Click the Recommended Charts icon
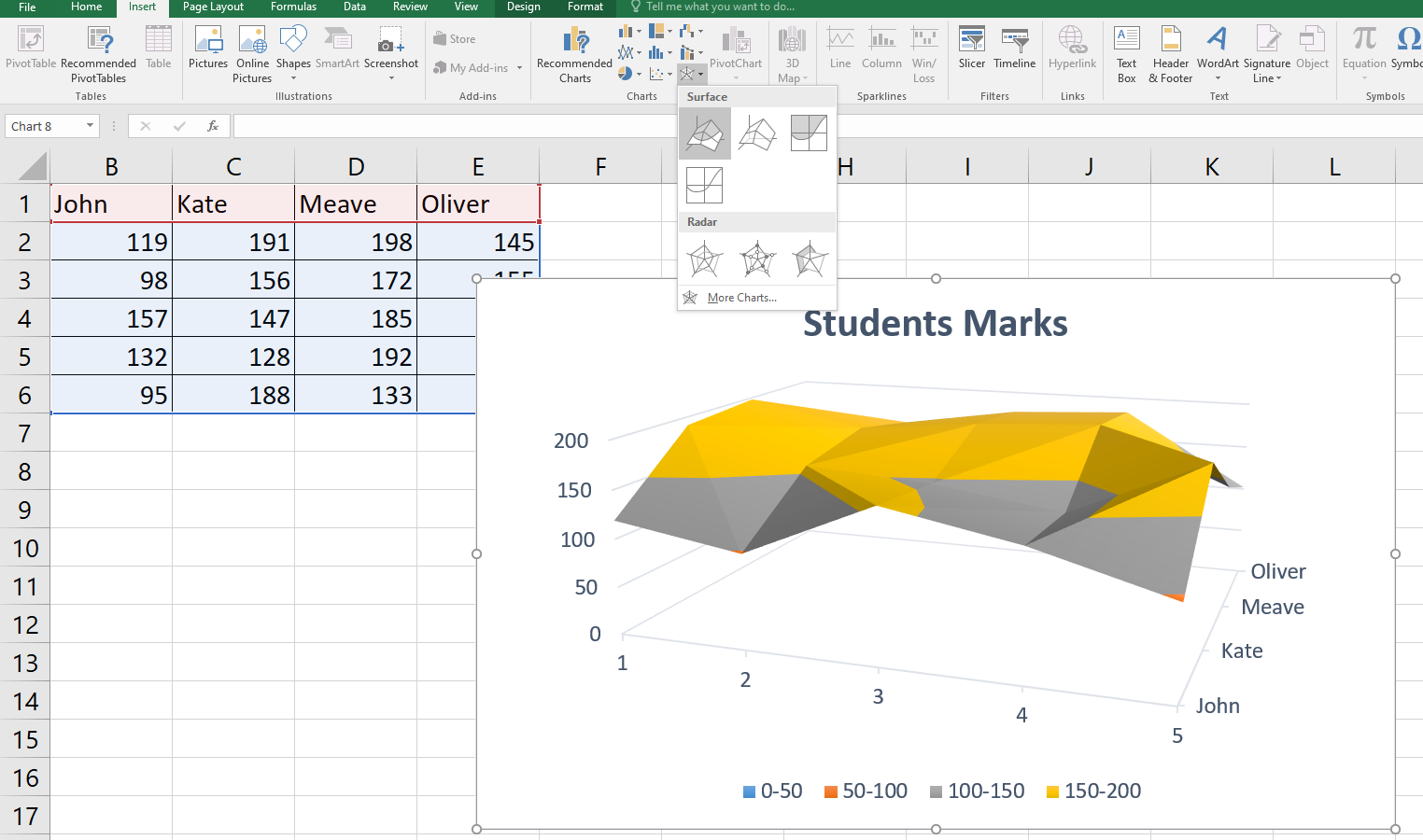The image size is (1423, 840). click(x=575, y=42)
